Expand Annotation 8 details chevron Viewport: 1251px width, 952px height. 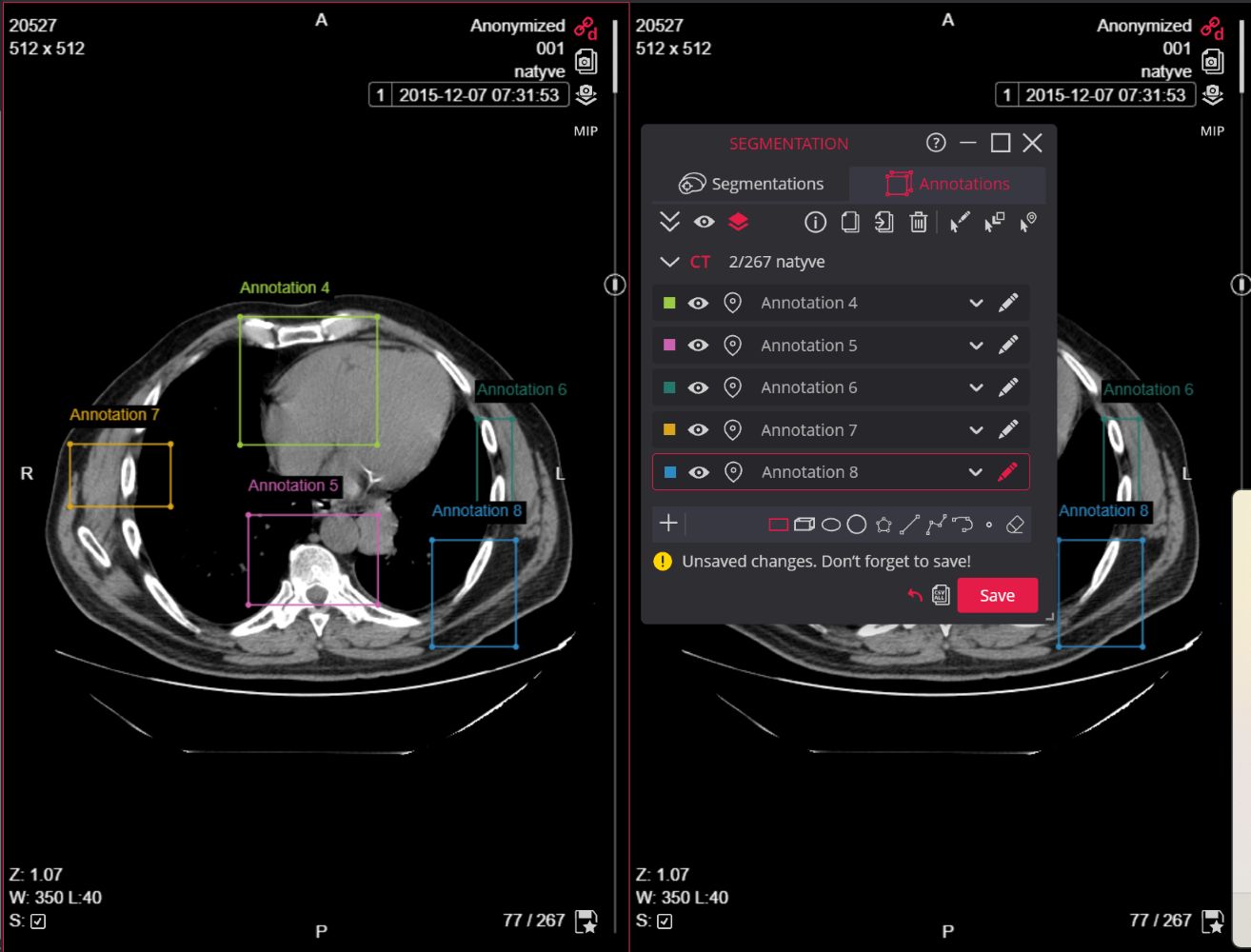coord(975,472)
